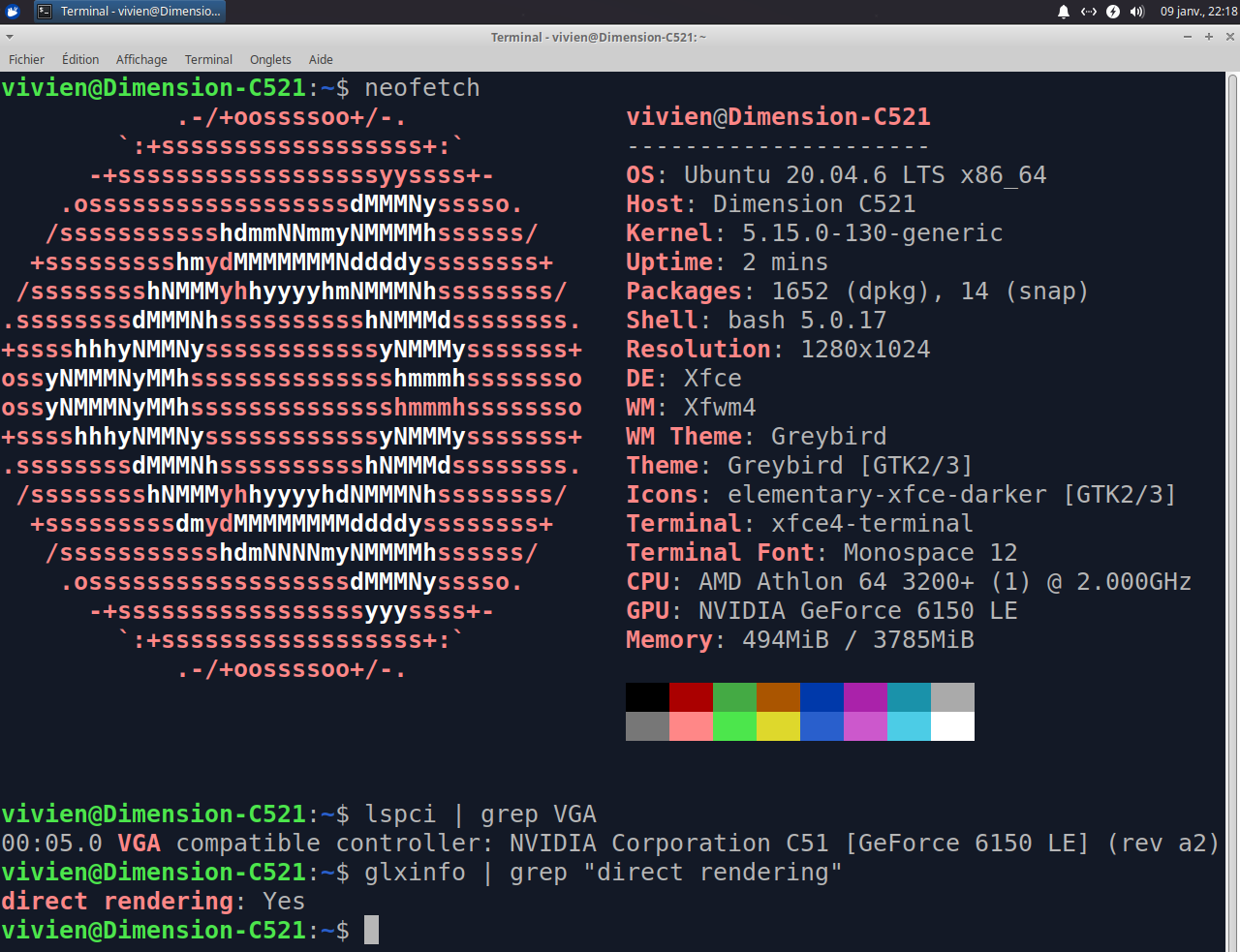Viewport: 1240px width, 952px height.
Task: Open the Terminal menu in the menu bar
Action: (208, 59)
